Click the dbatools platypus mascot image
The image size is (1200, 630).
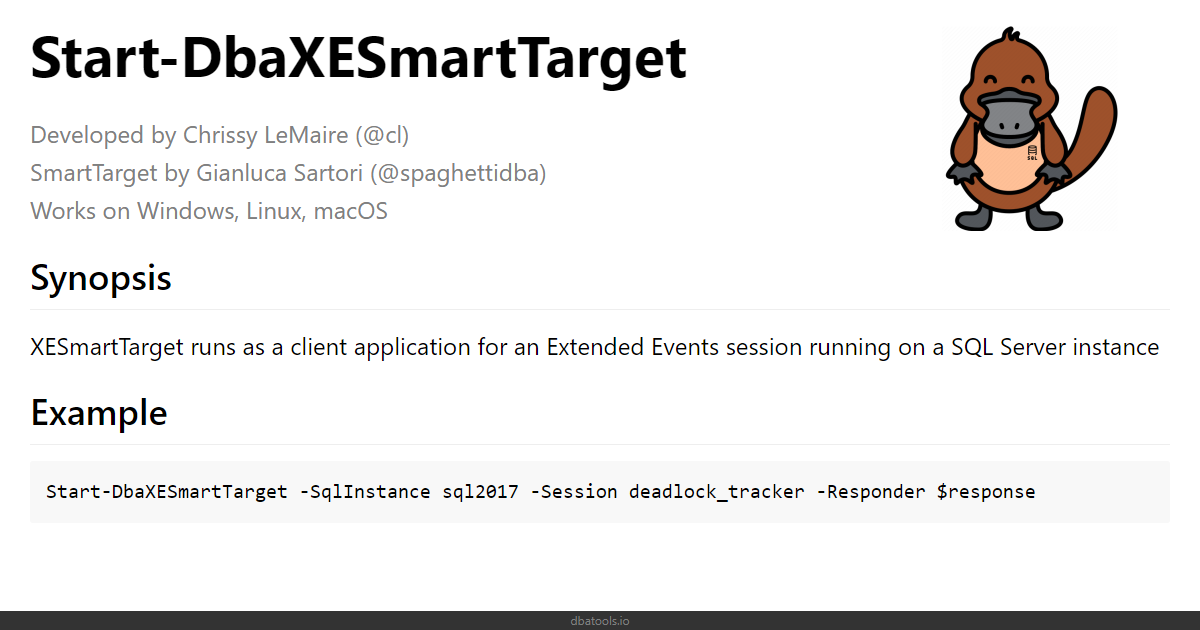[1030, 130]
